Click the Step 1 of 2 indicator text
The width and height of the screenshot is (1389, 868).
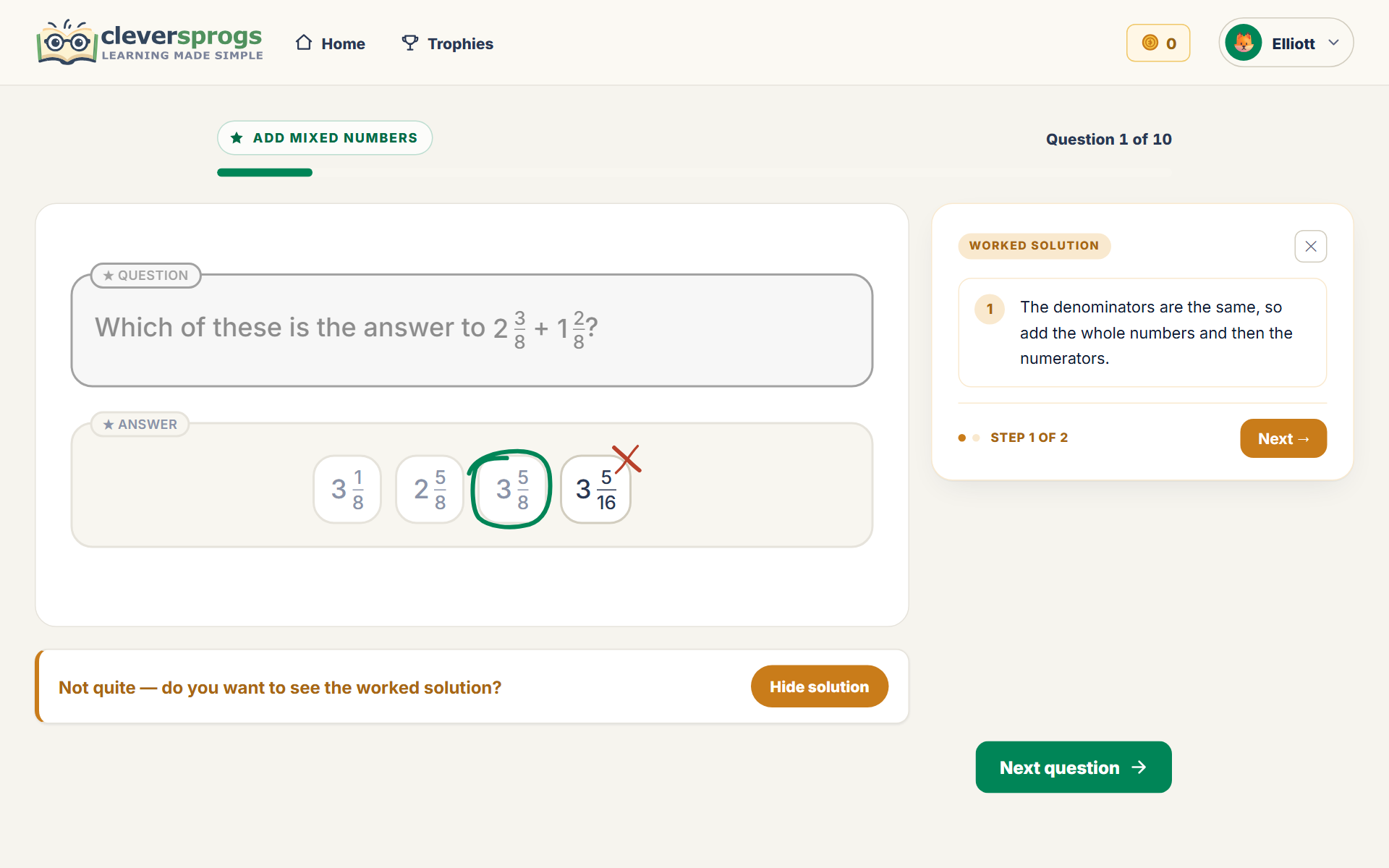point(1029,438)
